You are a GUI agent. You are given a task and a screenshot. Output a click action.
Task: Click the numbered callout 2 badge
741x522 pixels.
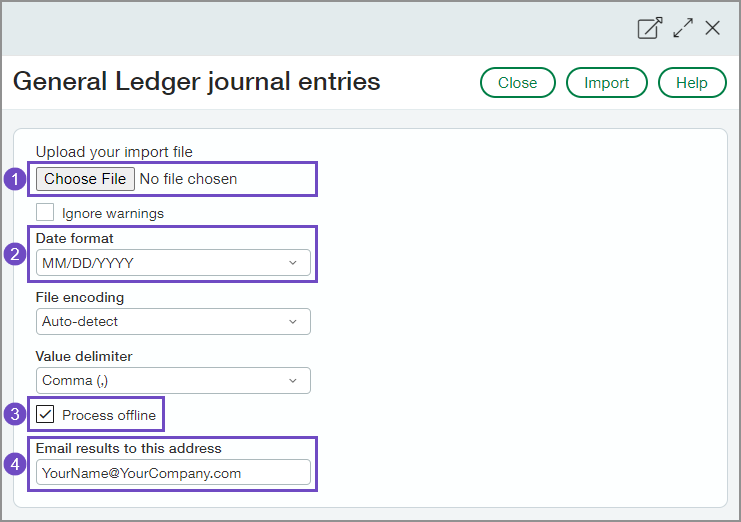pyautogui.click(x=14, y=254)
